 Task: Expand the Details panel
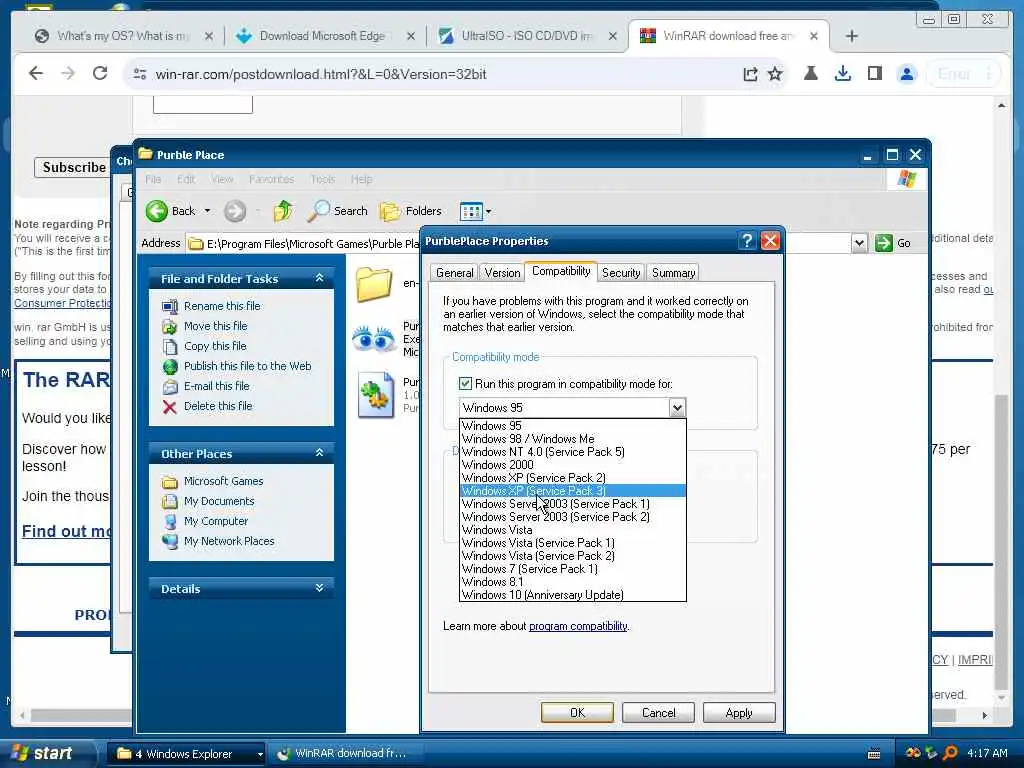click(x=319, y=588)
